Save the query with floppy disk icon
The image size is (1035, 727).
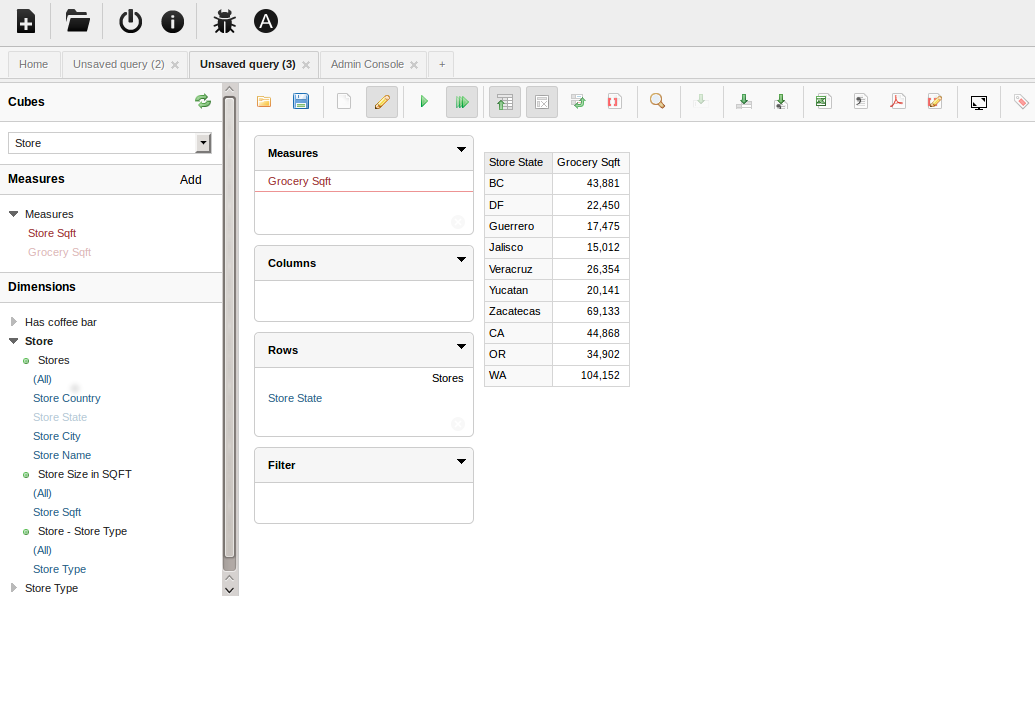pos(301,102)
